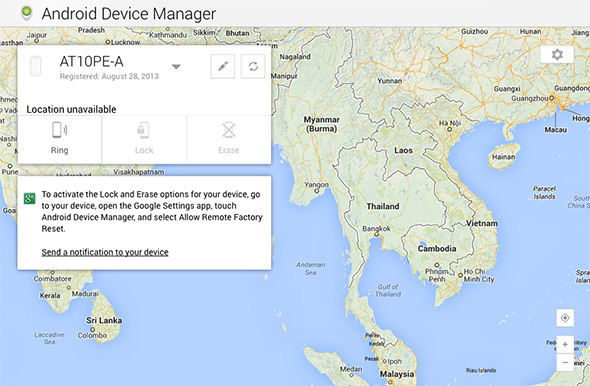The height and width of the screenshot is (386, 590).
Task: Click the Lucknow city label
Action: 125,42
